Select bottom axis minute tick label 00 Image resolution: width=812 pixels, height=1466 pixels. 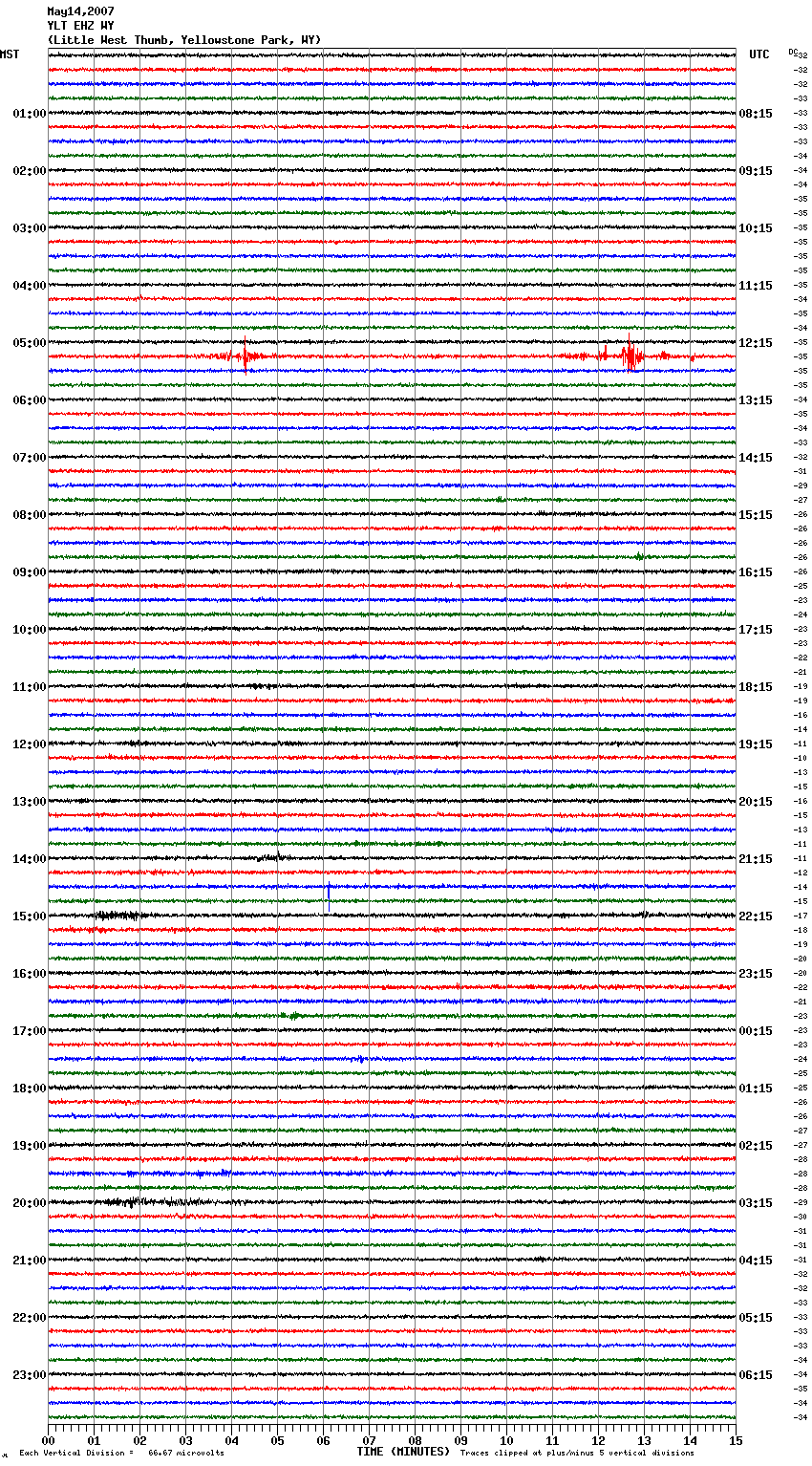48,1440
